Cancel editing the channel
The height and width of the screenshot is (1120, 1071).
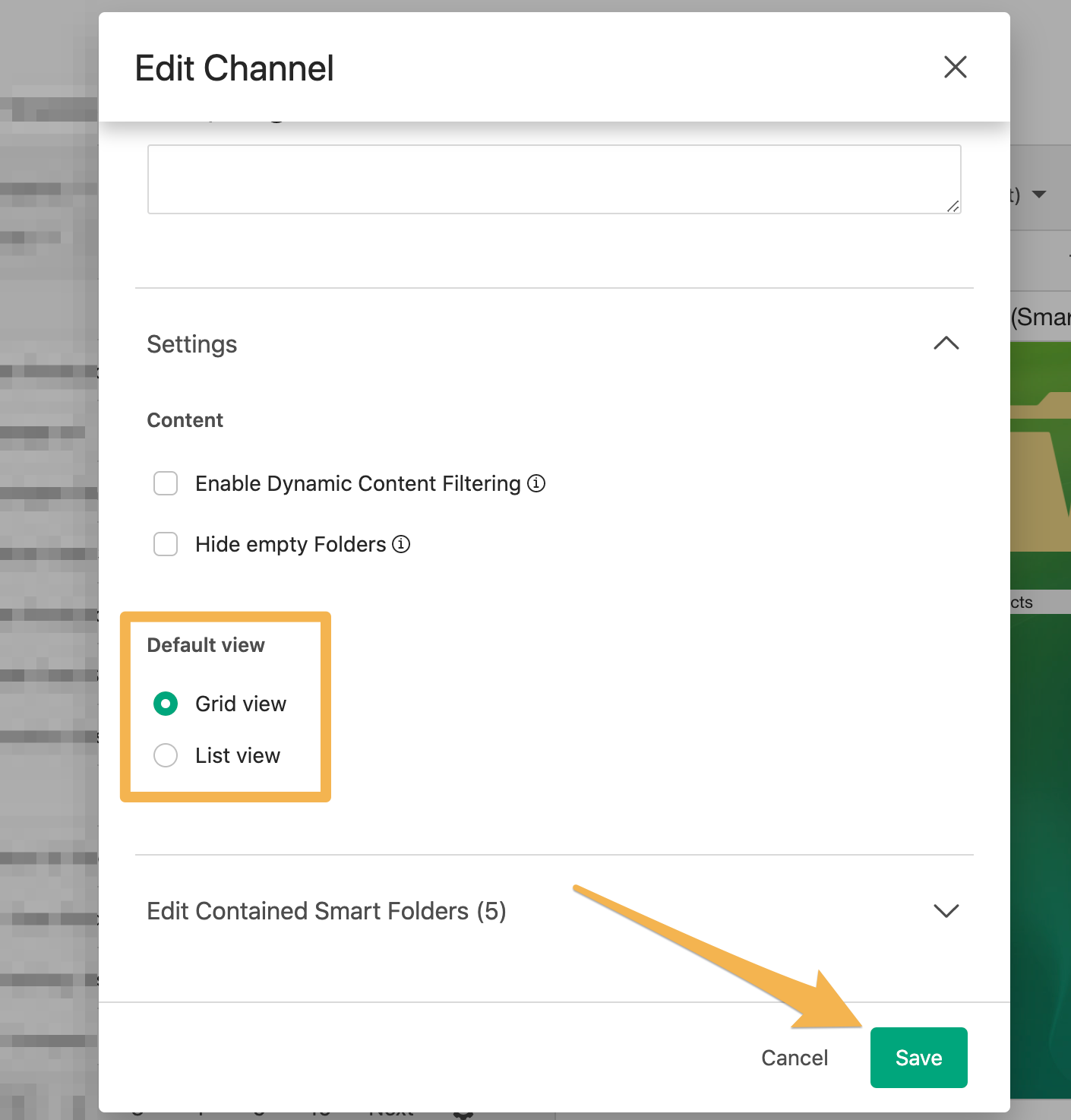pos(795,1058)
